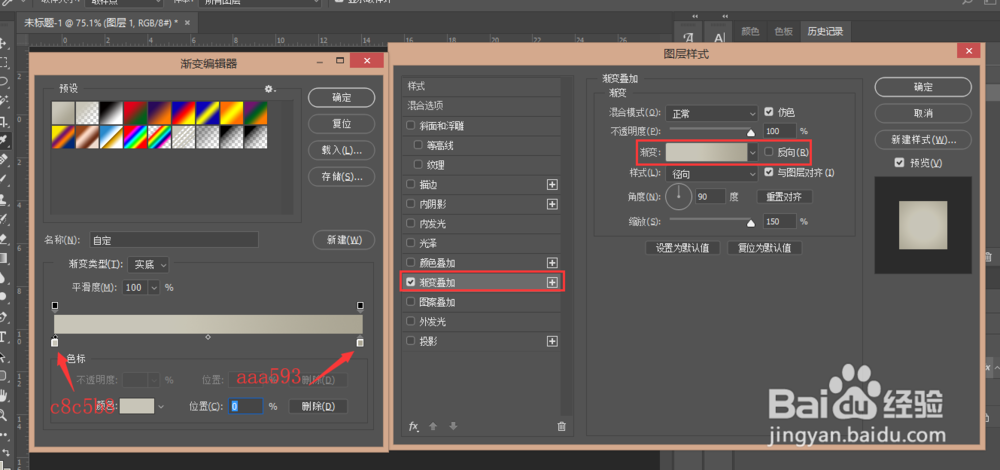Select the Crop tool

3,121
